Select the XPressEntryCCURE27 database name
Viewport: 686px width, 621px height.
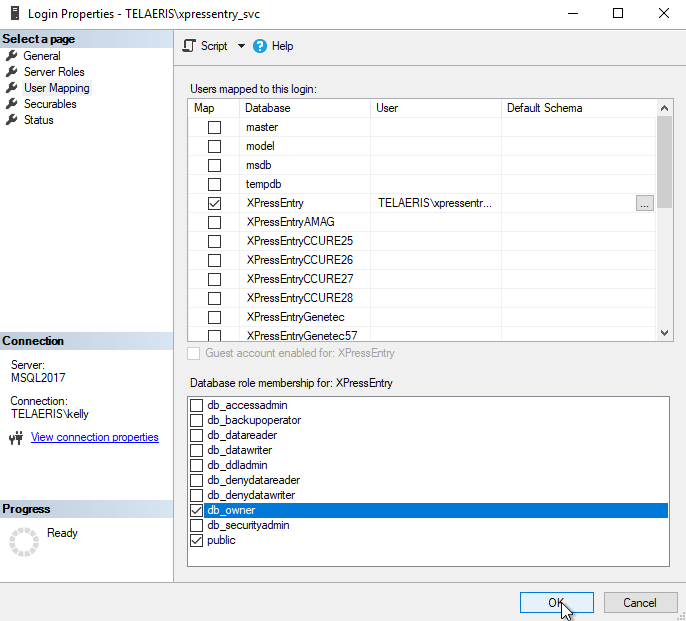point(300,279)
